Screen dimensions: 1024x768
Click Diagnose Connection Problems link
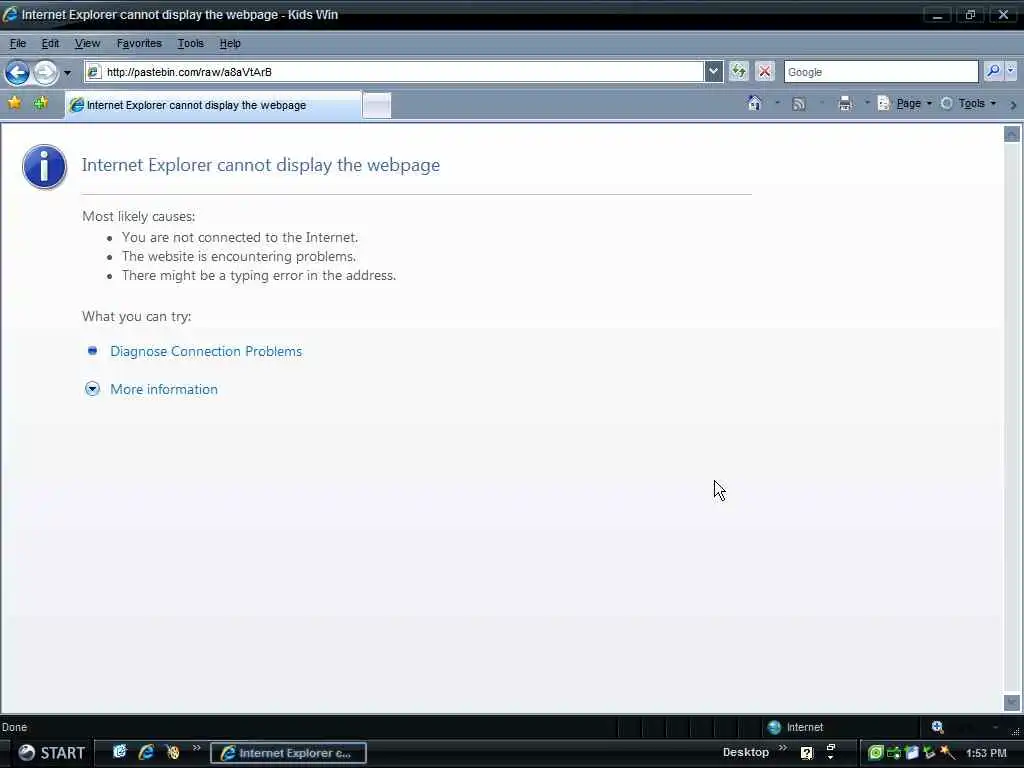[x=206, y=351]
